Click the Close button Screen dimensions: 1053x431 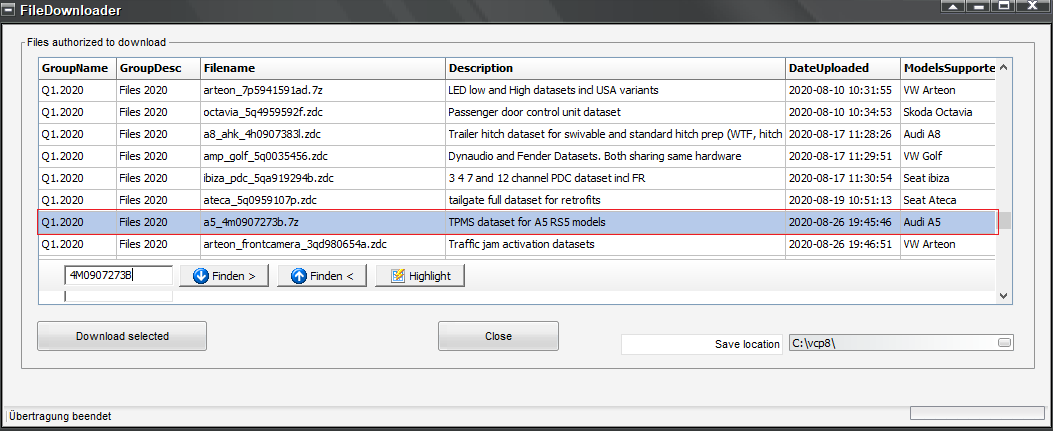498,336
